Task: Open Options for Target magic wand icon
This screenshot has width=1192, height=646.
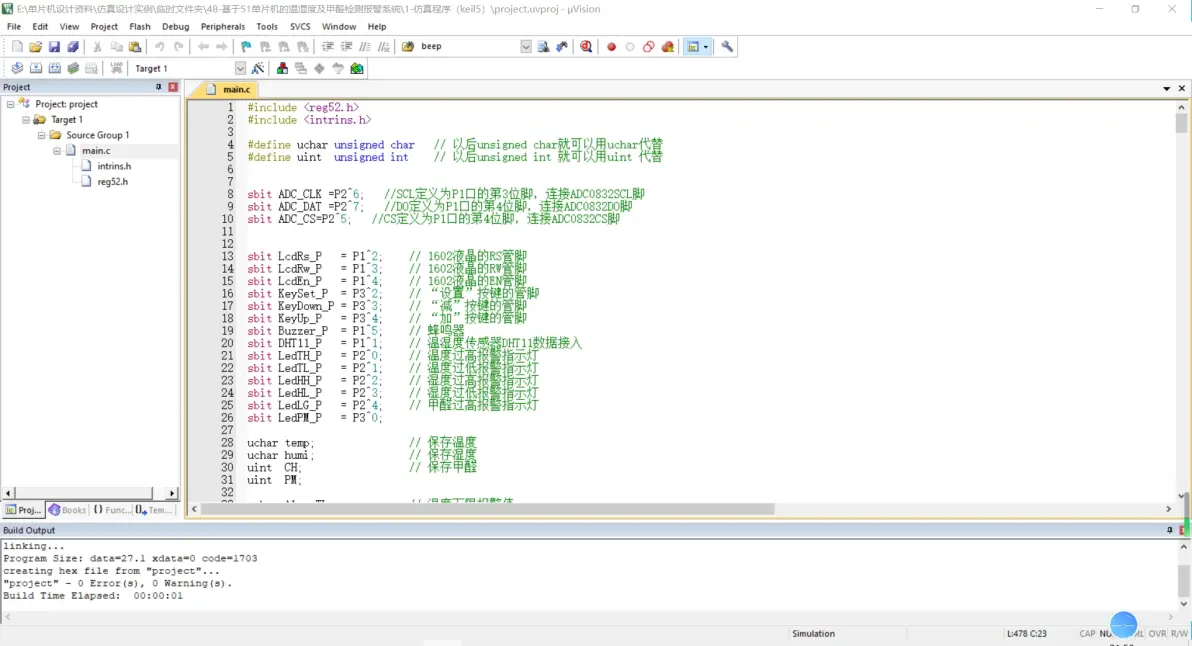Action: (x=258, y=68)
